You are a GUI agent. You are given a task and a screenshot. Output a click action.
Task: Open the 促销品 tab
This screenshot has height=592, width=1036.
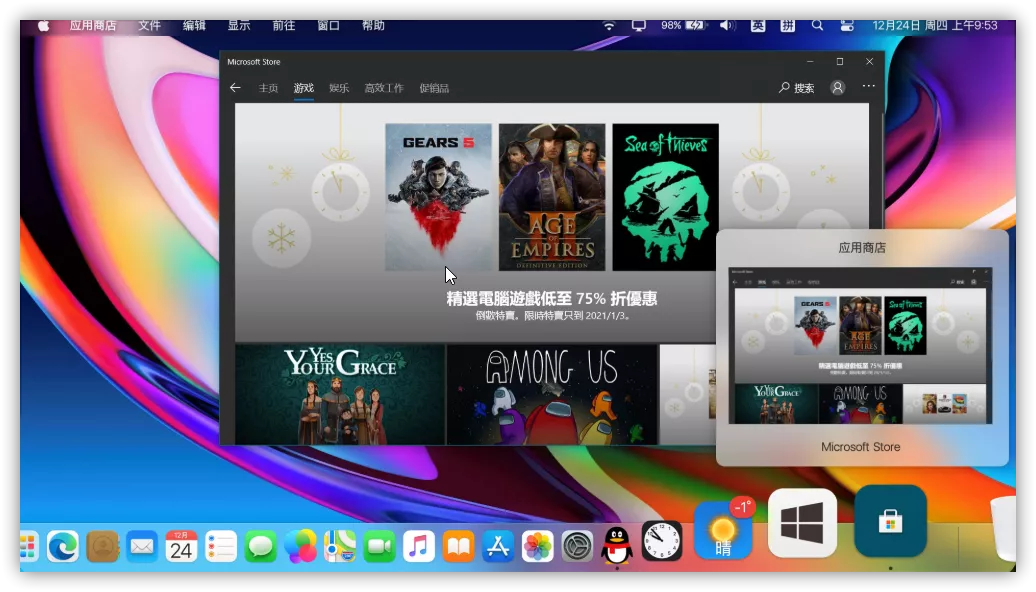(434, 88)
